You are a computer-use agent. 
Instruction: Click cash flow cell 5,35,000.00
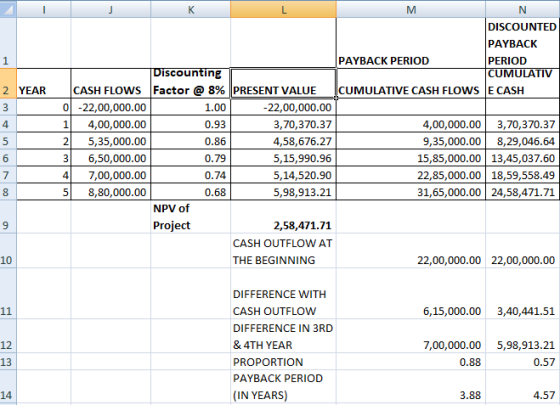coord(111,141)
